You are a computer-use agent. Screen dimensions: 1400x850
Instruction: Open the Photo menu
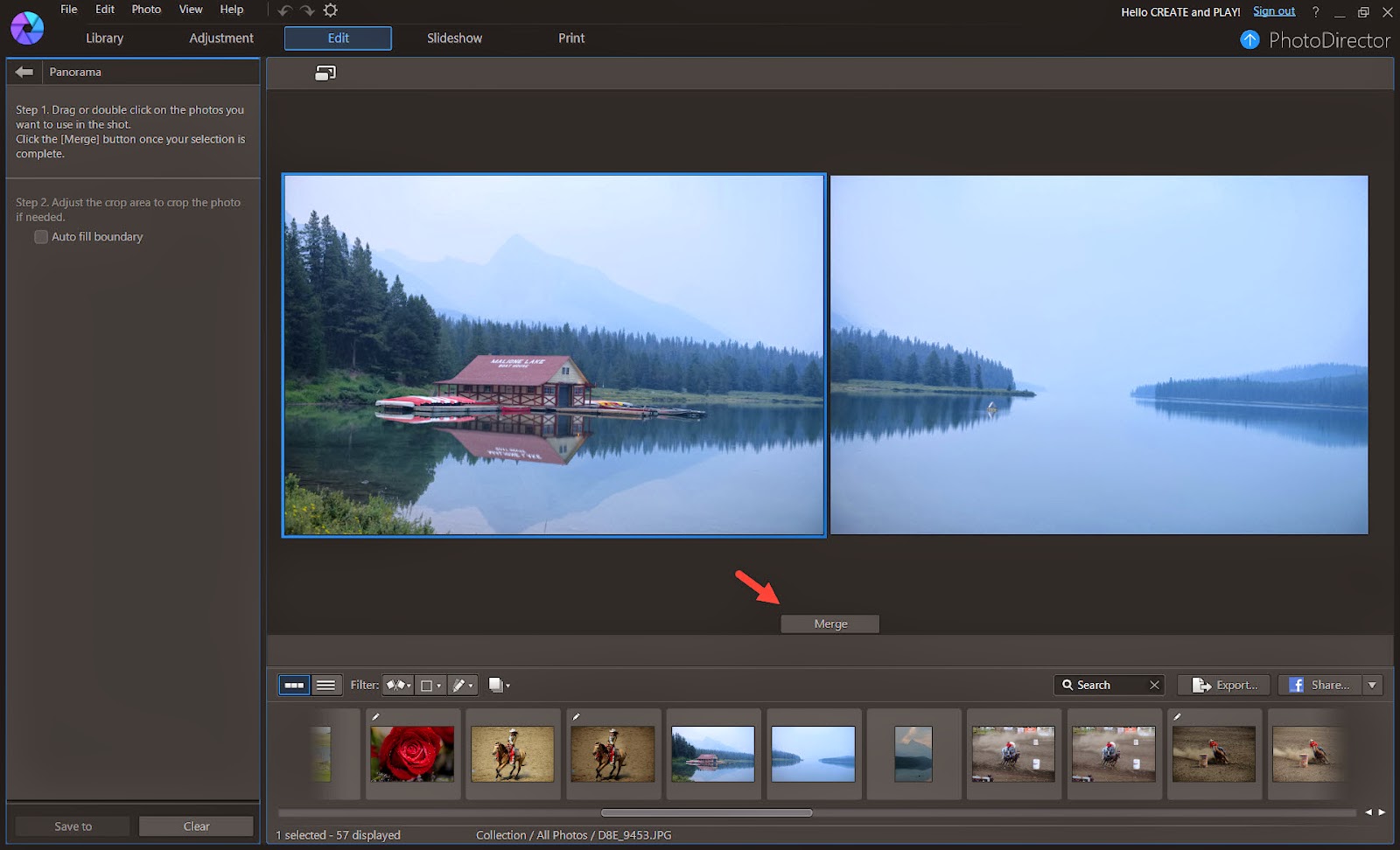point(144,10)
